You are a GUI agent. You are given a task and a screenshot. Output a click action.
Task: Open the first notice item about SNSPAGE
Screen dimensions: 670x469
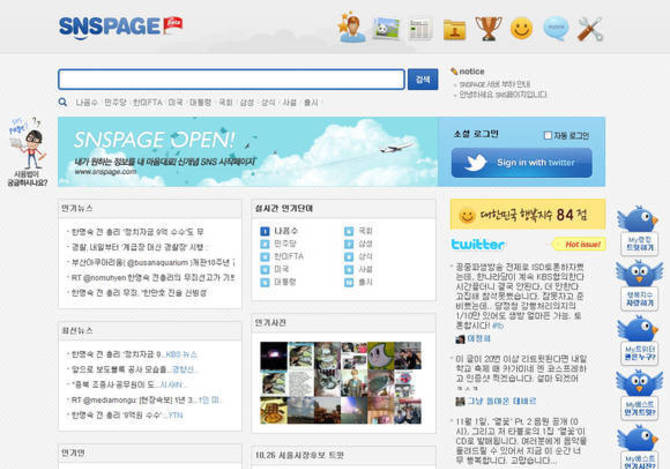click(494, 84)
